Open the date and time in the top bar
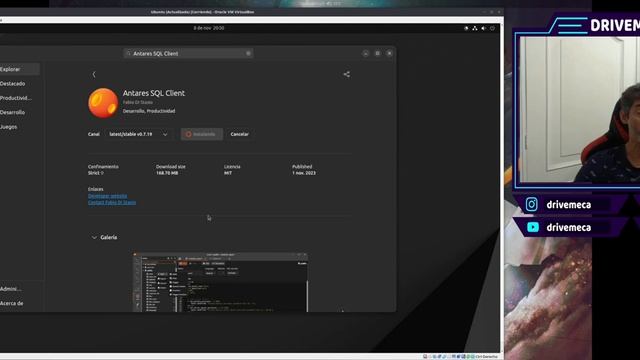 pos(209,28)
